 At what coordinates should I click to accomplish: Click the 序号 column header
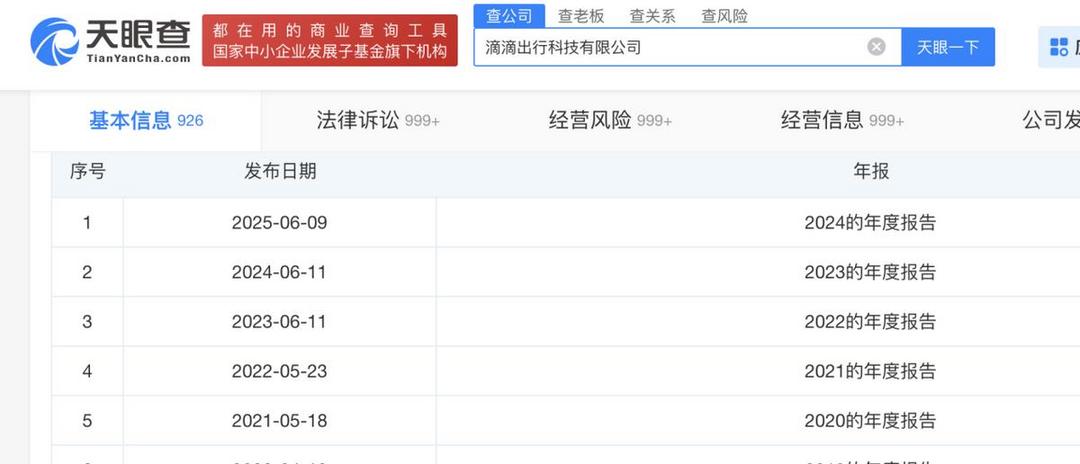coord(87,171)
